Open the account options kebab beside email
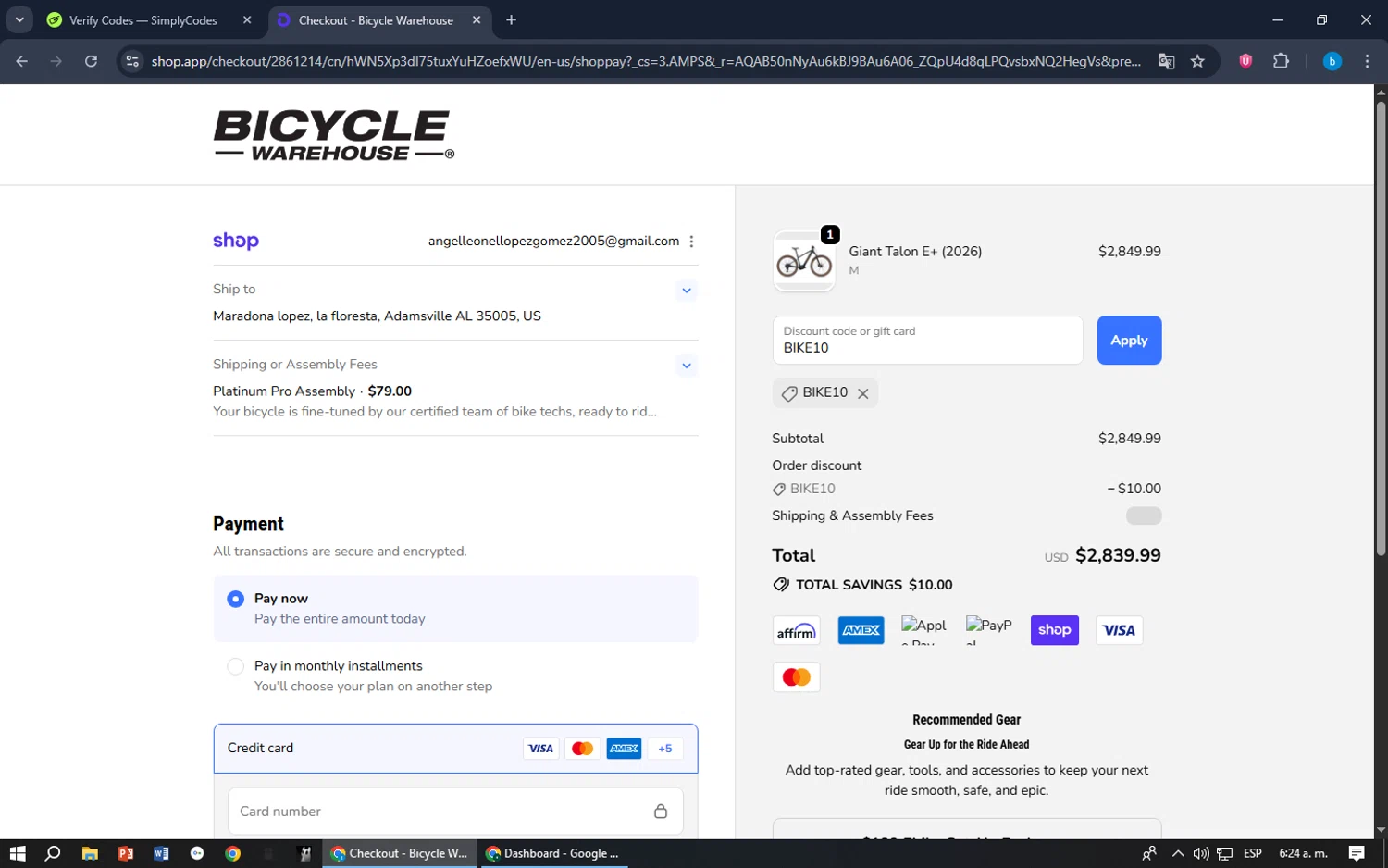This screenshot has width=1388, height=868. tap(691, 242)
